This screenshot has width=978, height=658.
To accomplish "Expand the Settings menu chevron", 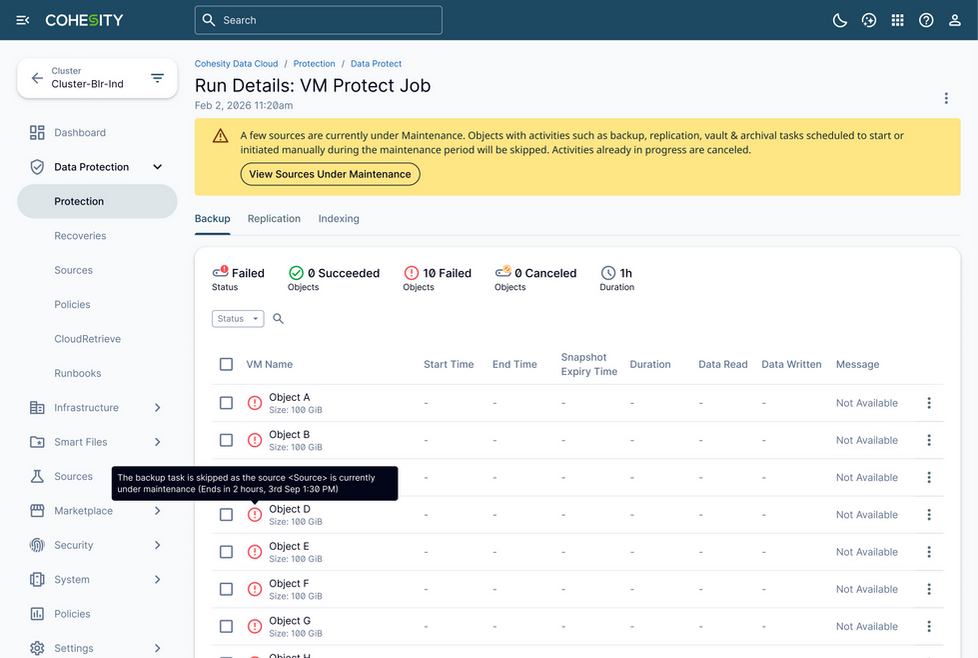I will click(x=157, y=648).
